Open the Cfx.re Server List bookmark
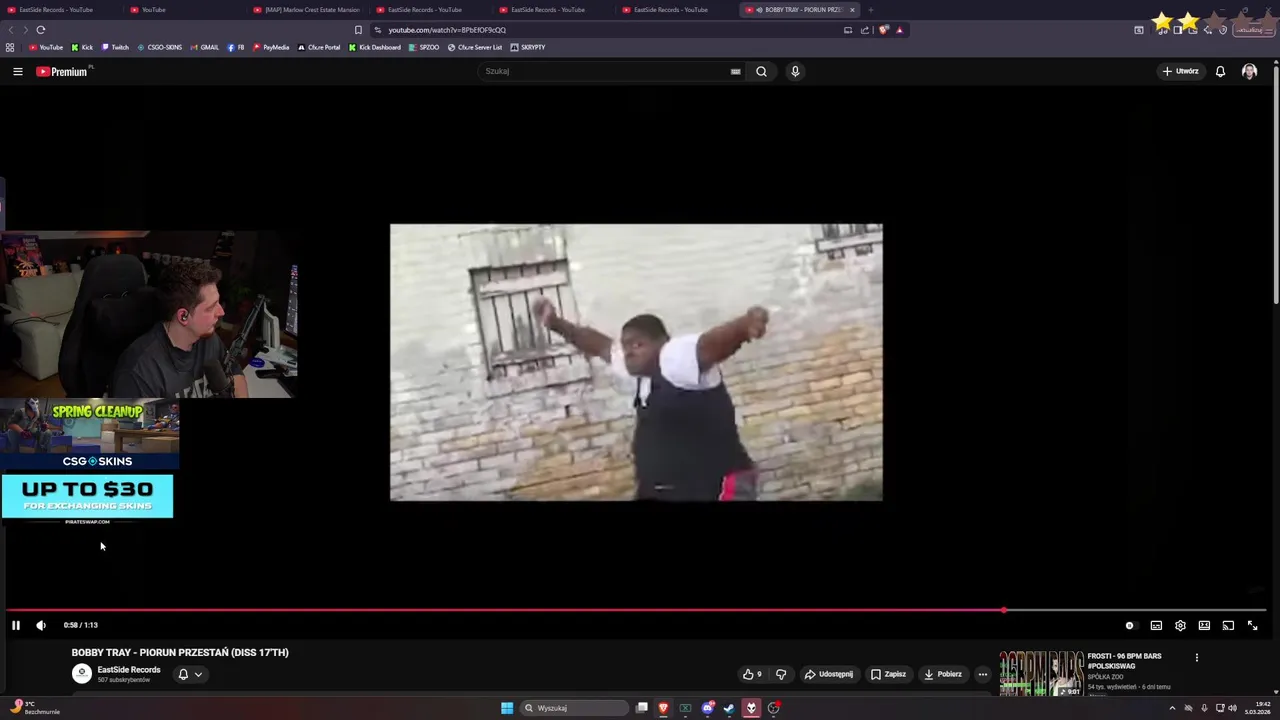The width and height of the screenshot is (1280, 720). (x=475, y=47)
